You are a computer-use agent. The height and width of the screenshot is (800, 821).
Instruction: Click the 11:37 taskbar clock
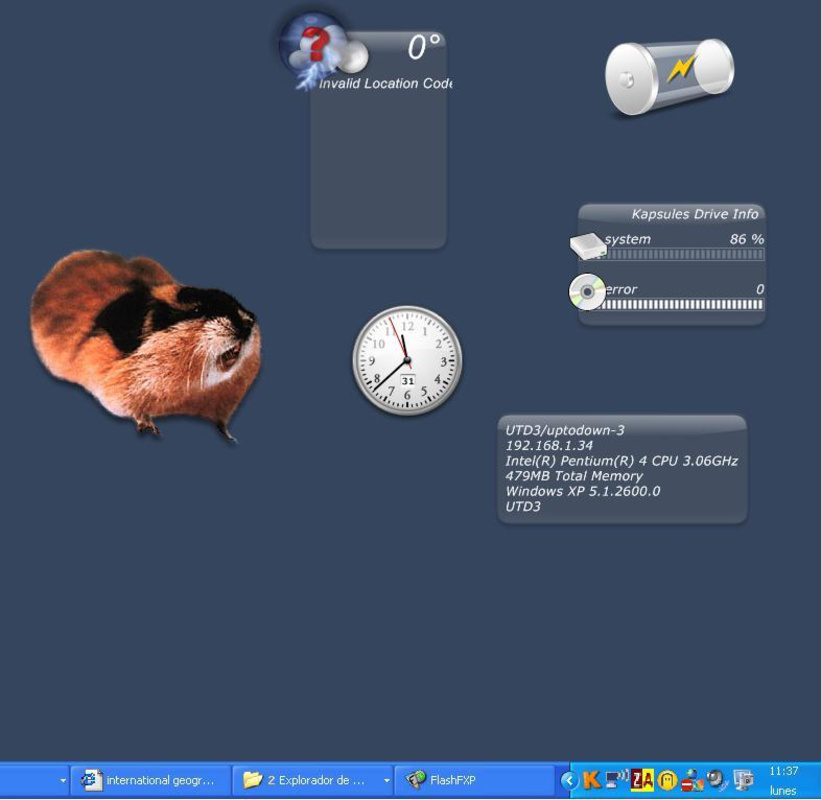[x=783, y=771]
